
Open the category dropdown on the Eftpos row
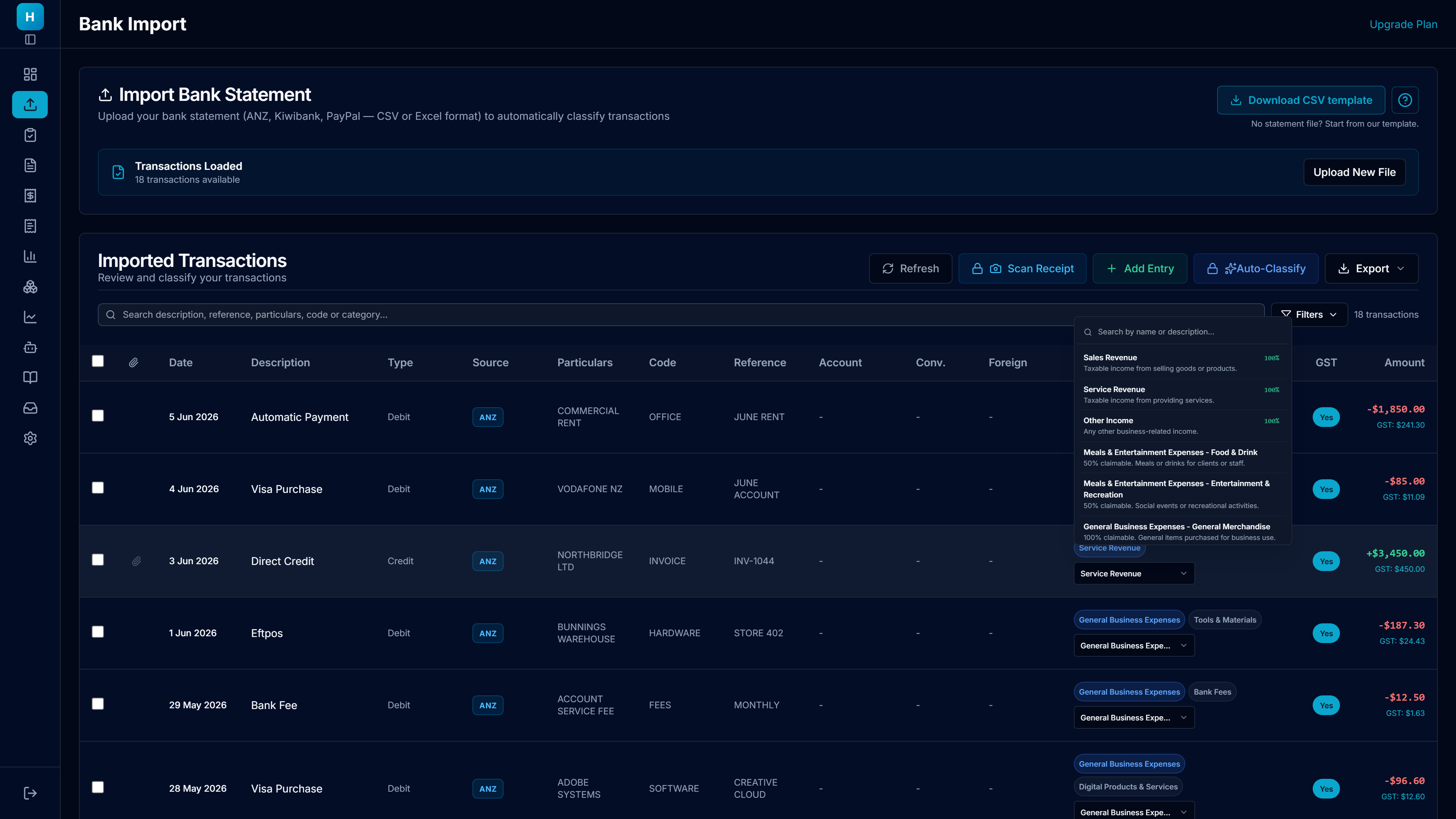pyautogui.click(x=1134, y=645)
